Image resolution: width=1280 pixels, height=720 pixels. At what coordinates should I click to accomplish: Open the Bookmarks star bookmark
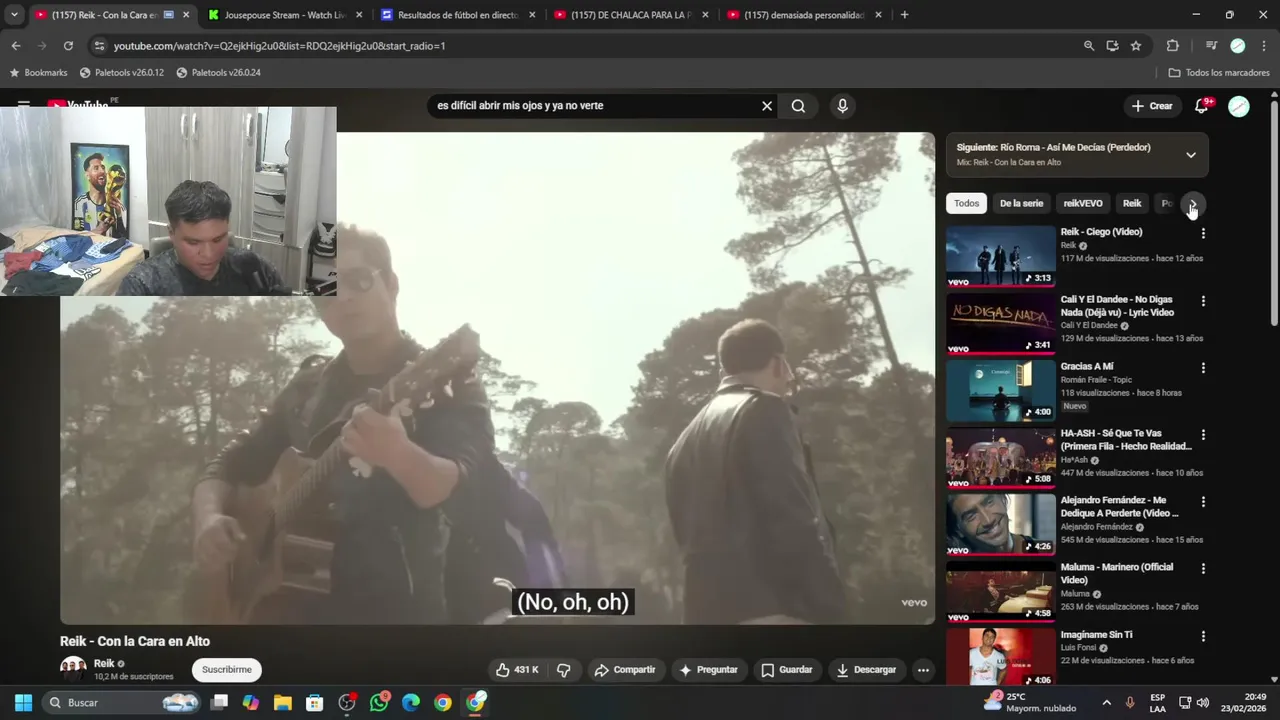tap(38, 73)
